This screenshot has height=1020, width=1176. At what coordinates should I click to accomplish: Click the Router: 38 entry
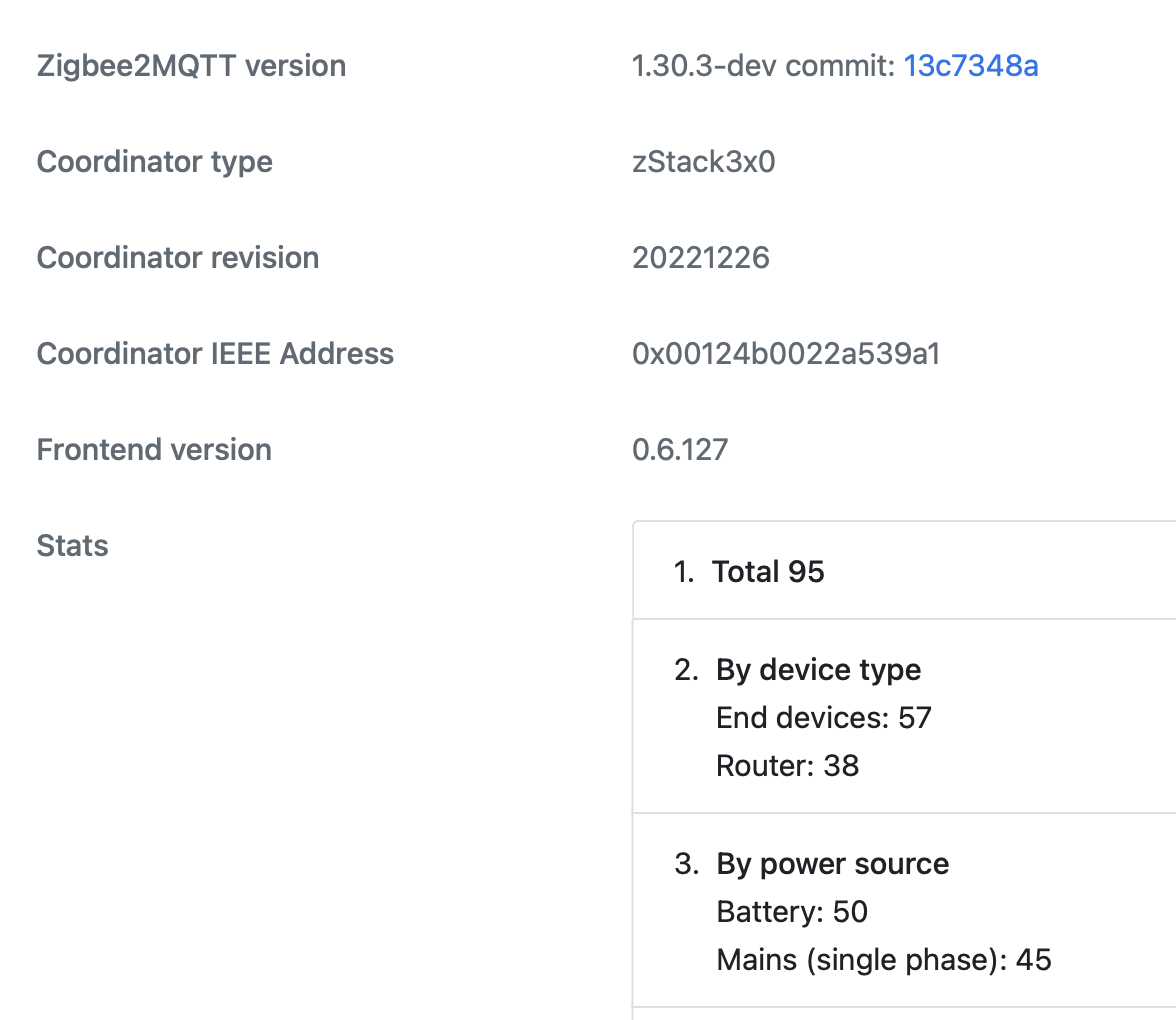(x=787, y=765)
